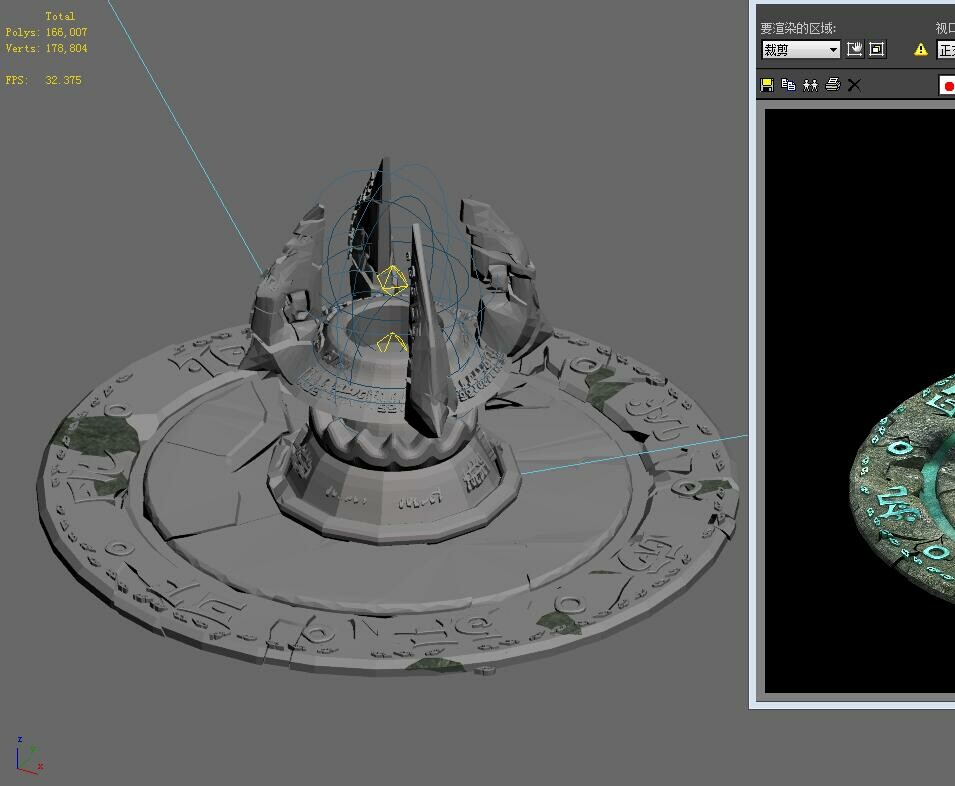Copy rendered image to clipboard
This screenshot has width=955, height=786.
click(788, 85)
